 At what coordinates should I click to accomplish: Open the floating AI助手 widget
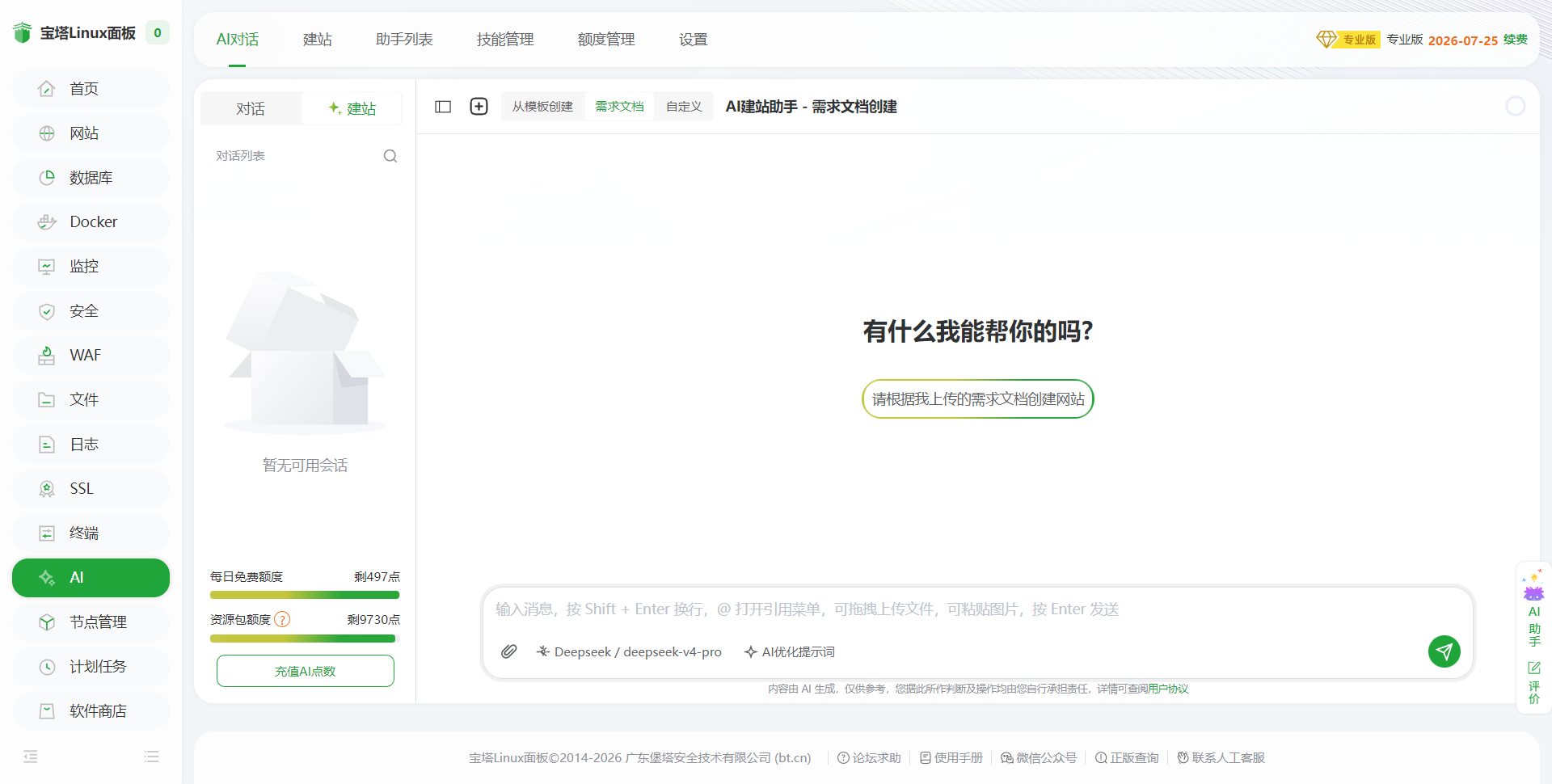pos(1534,608)
